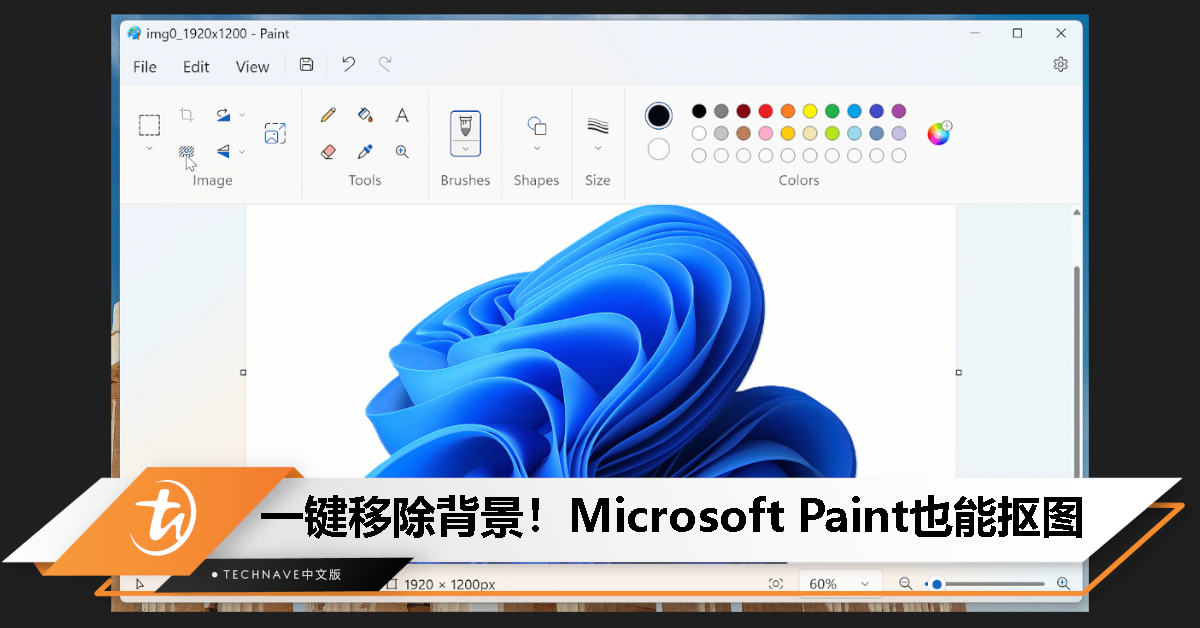Open Edit colors rainbow wheel
The width and height of the screenshot is (1200, 628).
click(939, 133)
